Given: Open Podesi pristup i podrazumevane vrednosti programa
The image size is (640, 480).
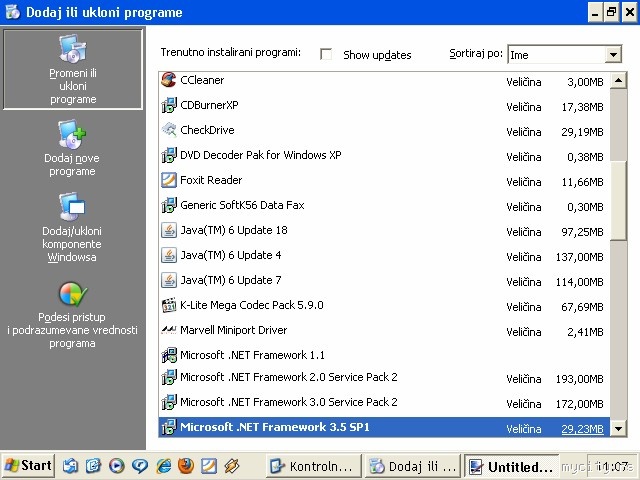Looking at the screenshot, I should pyautogui.click(x=72, y=315).
